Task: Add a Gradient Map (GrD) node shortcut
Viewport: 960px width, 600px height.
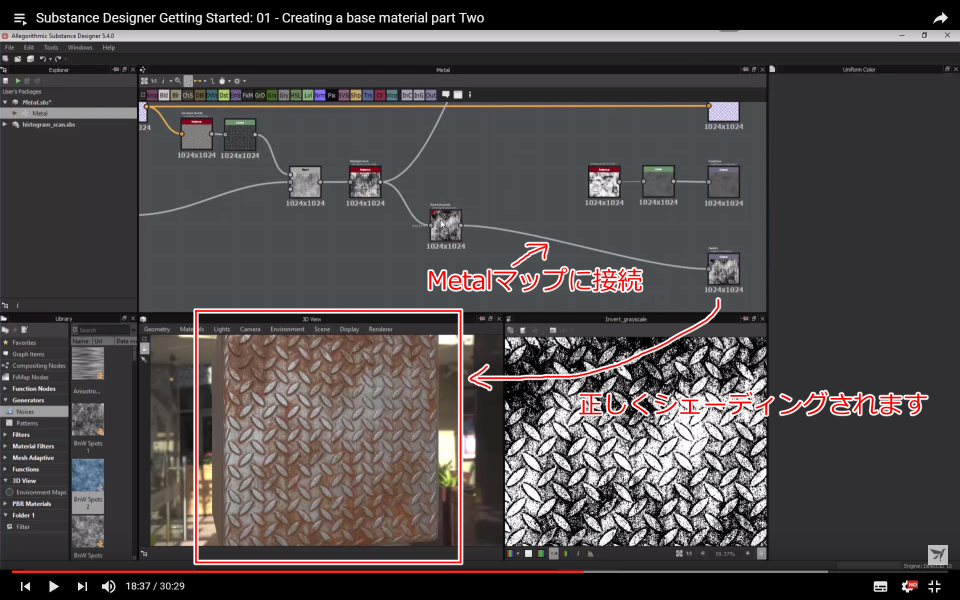Action: click(x=260, y=96)
